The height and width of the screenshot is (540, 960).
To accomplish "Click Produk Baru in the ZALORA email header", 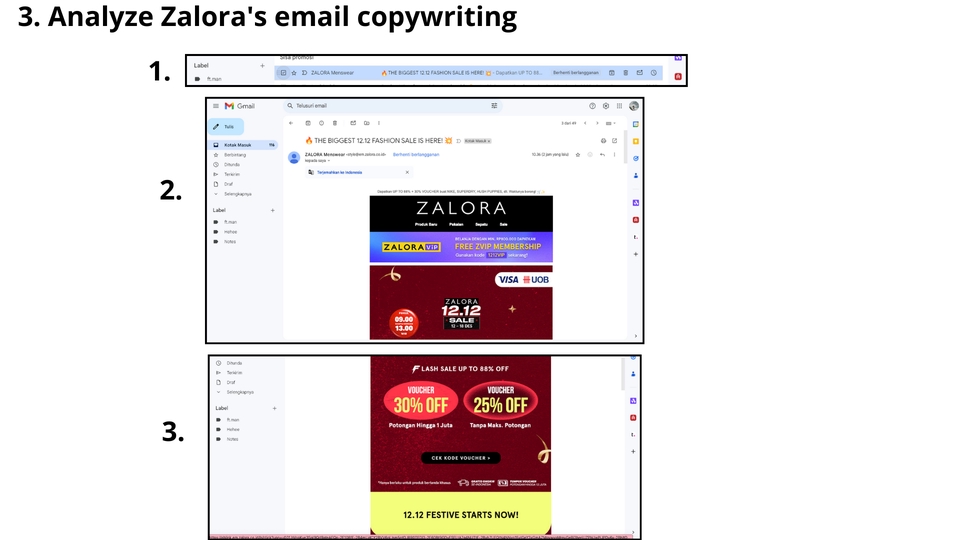I will (426, 224).
